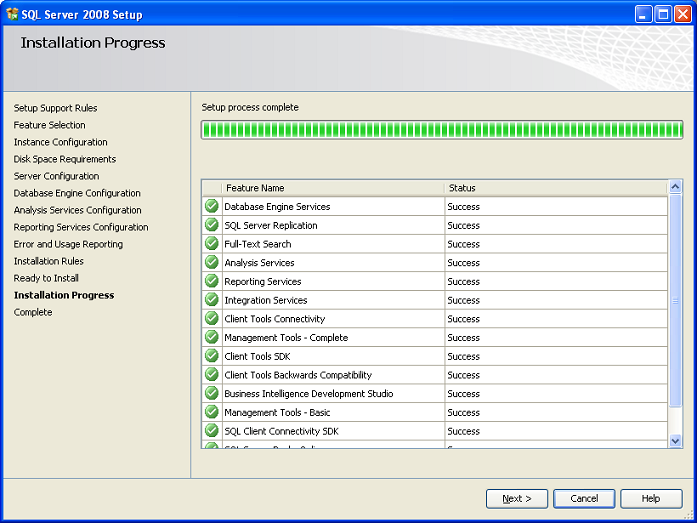The height and width of the screenshot is (523, 697).
Task: Click green check icon beside Client Tools Connectivity
Action: coord(212,319)
